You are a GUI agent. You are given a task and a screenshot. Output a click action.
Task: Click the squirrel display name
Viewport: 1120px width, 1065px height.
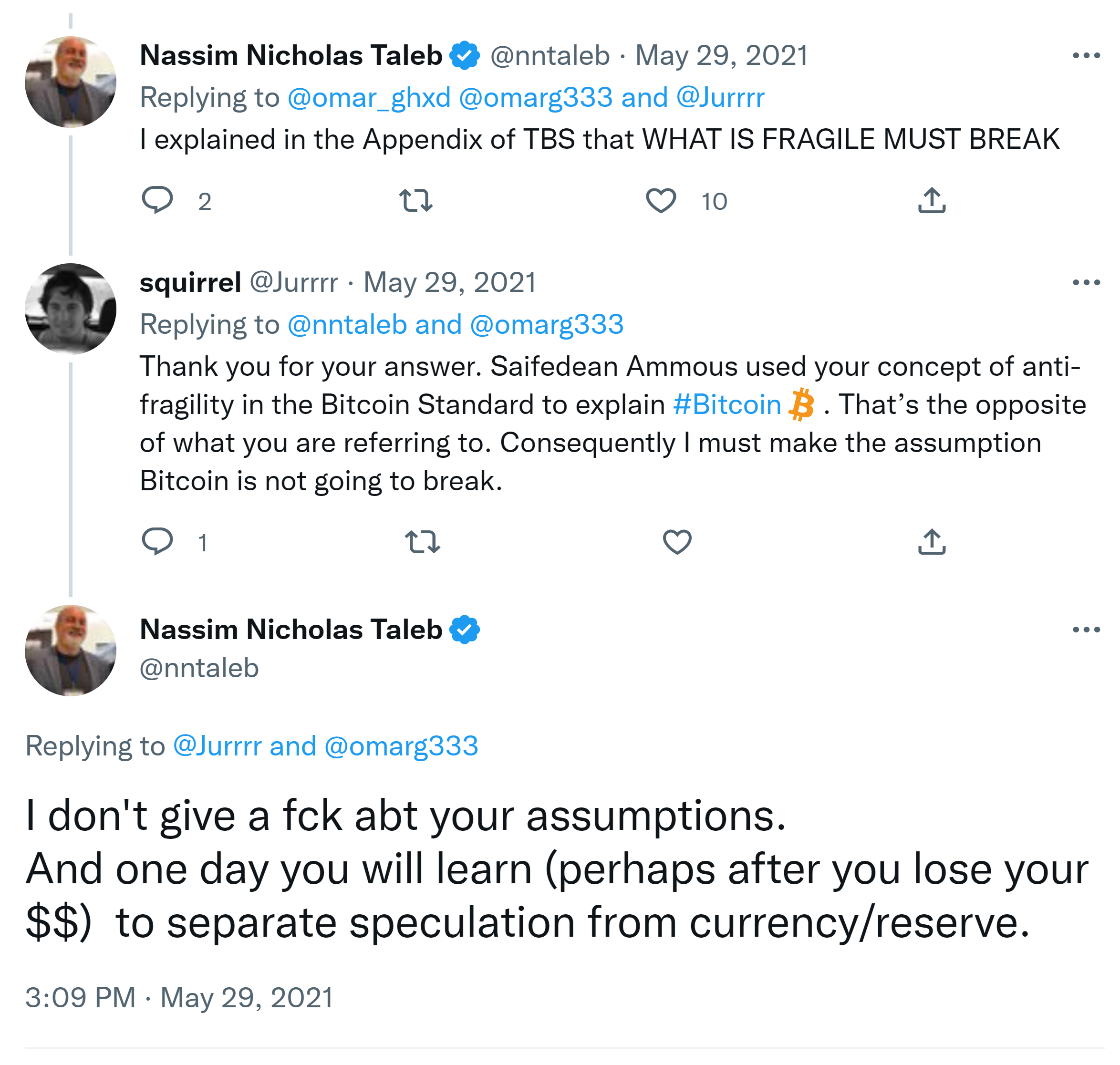pyautogui.click(x=190, y=283)
